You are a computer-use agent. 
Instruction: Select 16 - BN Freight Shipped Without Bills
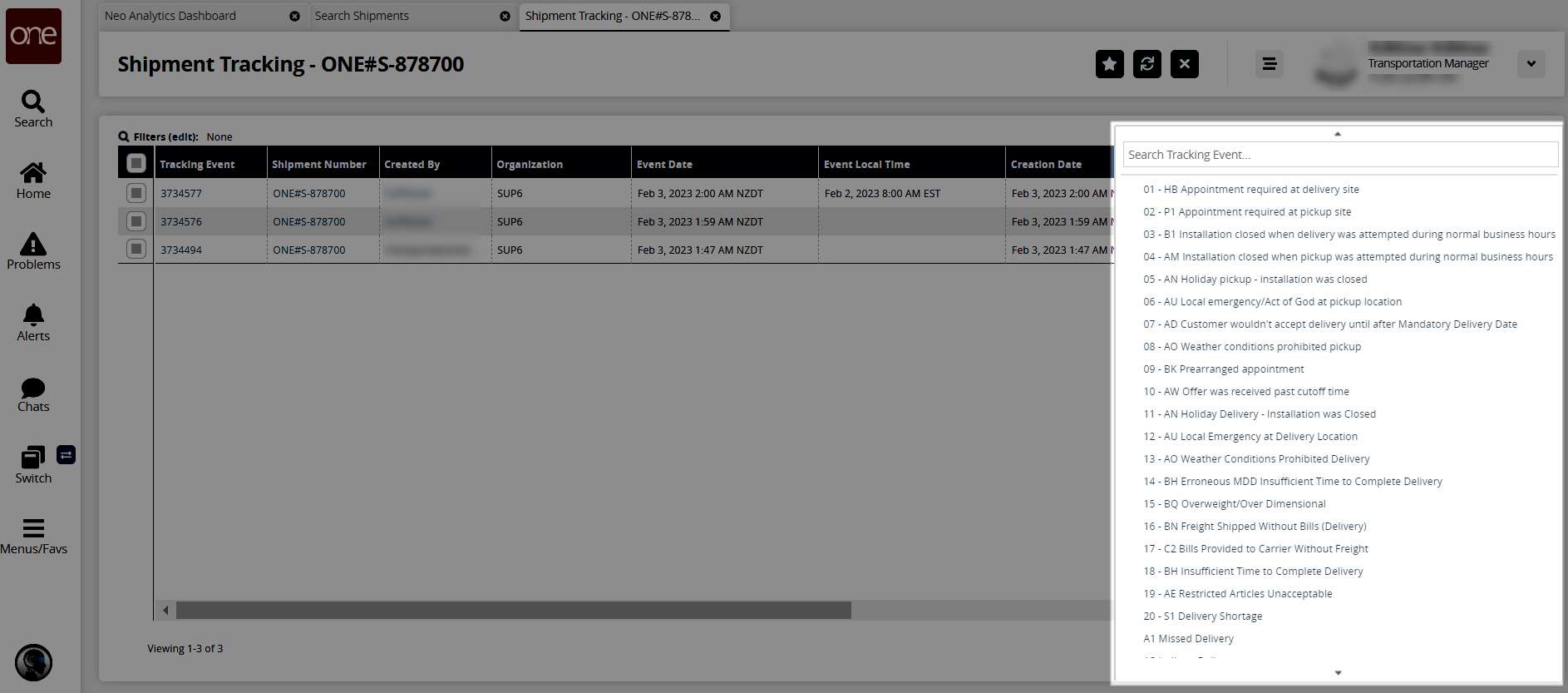pos(1255,527)
